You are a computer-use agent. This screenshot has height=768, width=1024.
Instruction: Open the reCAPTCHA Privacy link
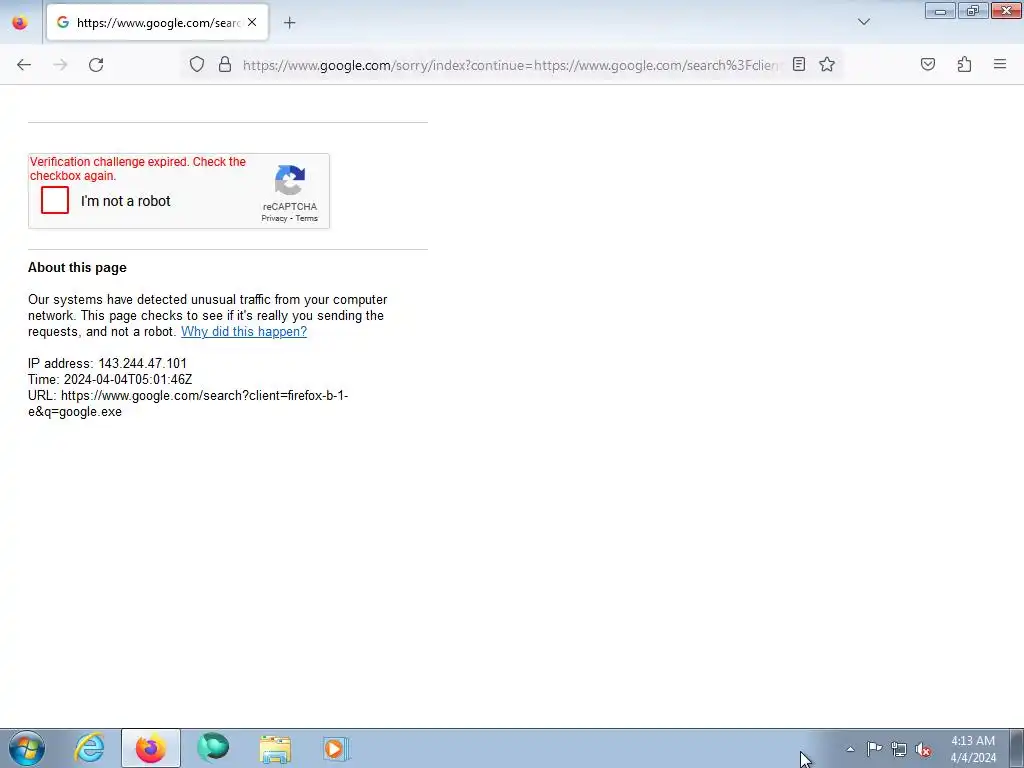tap(274, 218)
